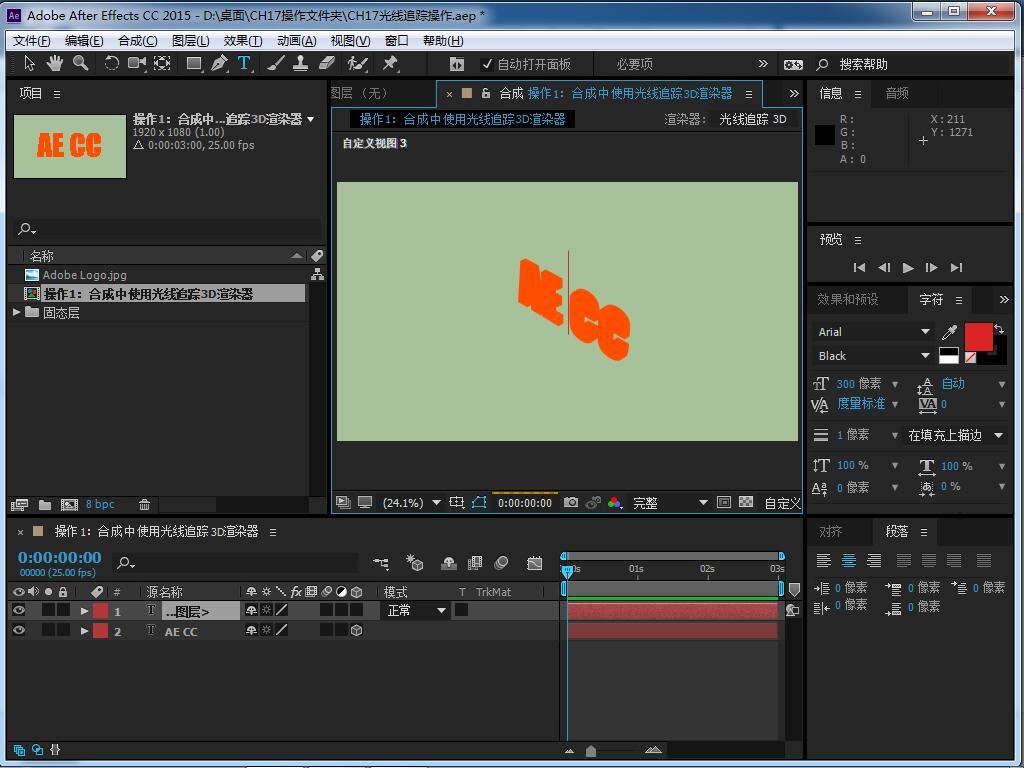
Task: Click the new composition icon in Project panel
Action: click(69, 504)
